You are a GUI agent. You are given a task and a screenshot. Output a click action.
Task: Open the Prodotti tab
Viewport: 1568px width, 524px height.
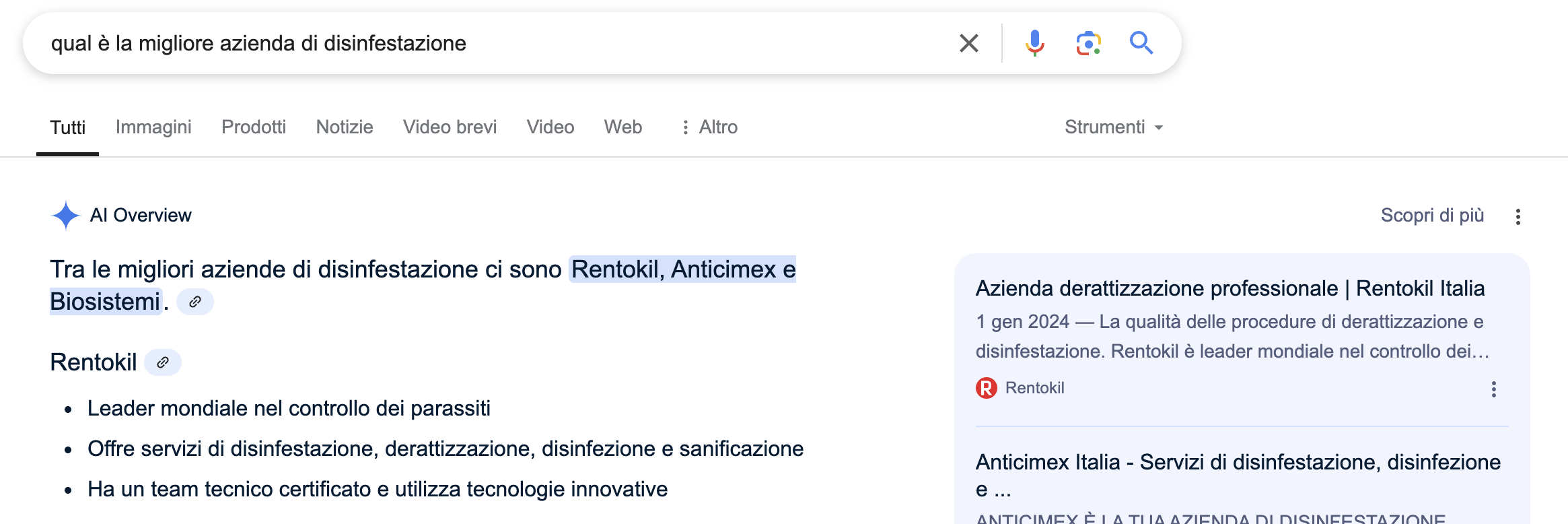(x=254, y=127)
